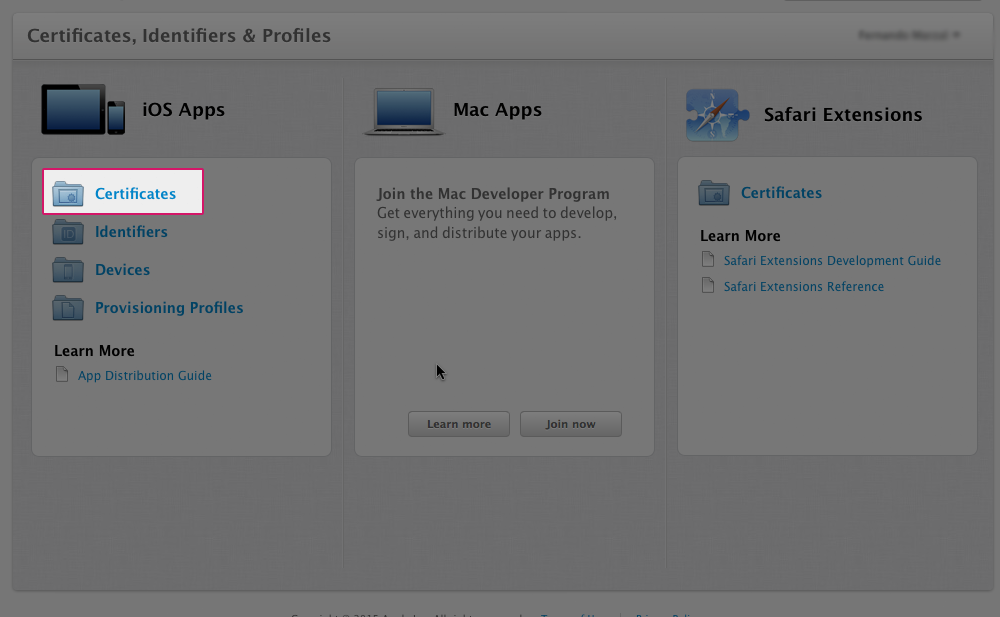The width and height of the screenshot is (1000, 617).
Task: Click the iOS Apps heading
Action: click(x=184, y=110)
